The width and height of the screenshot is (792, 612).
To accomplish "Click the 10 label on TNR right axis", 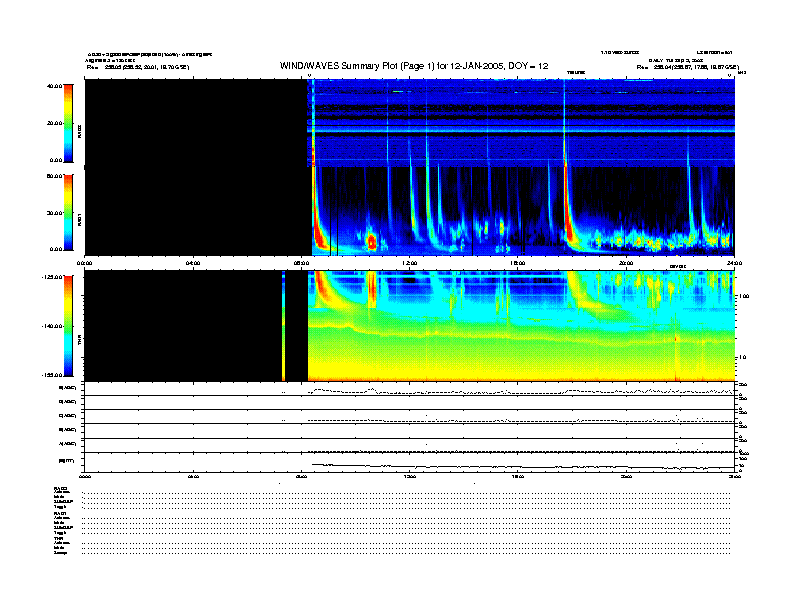I will [742, 357].
